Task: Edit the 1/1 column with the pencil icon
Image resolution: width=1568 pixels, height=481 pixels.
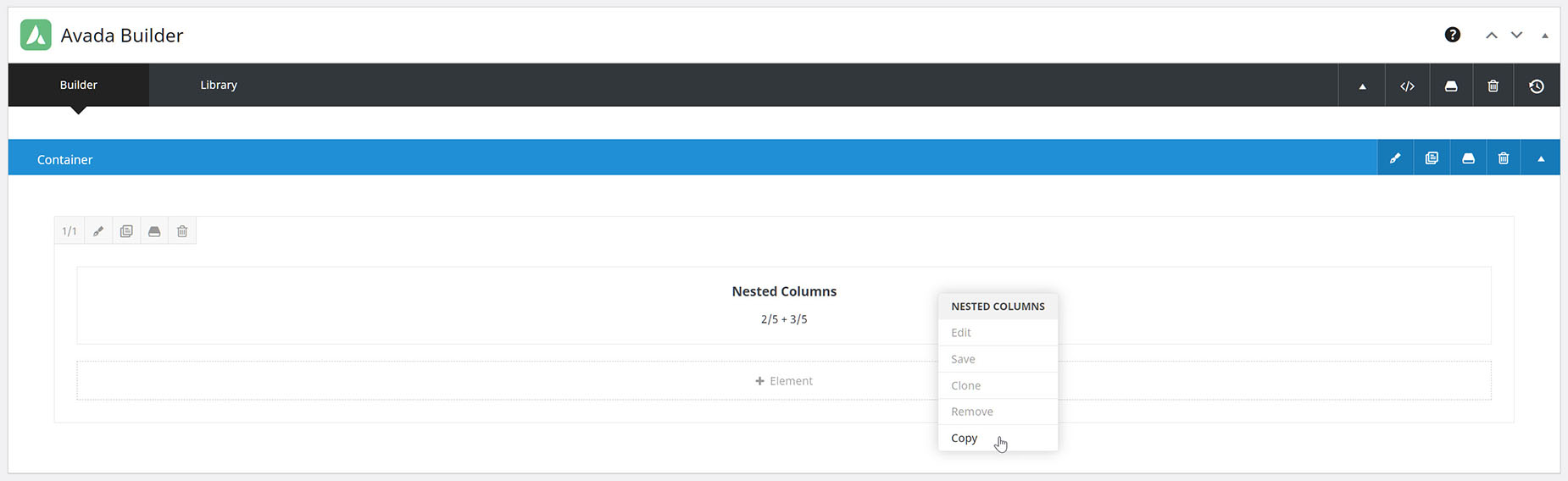Action: (x=98, y=231)
